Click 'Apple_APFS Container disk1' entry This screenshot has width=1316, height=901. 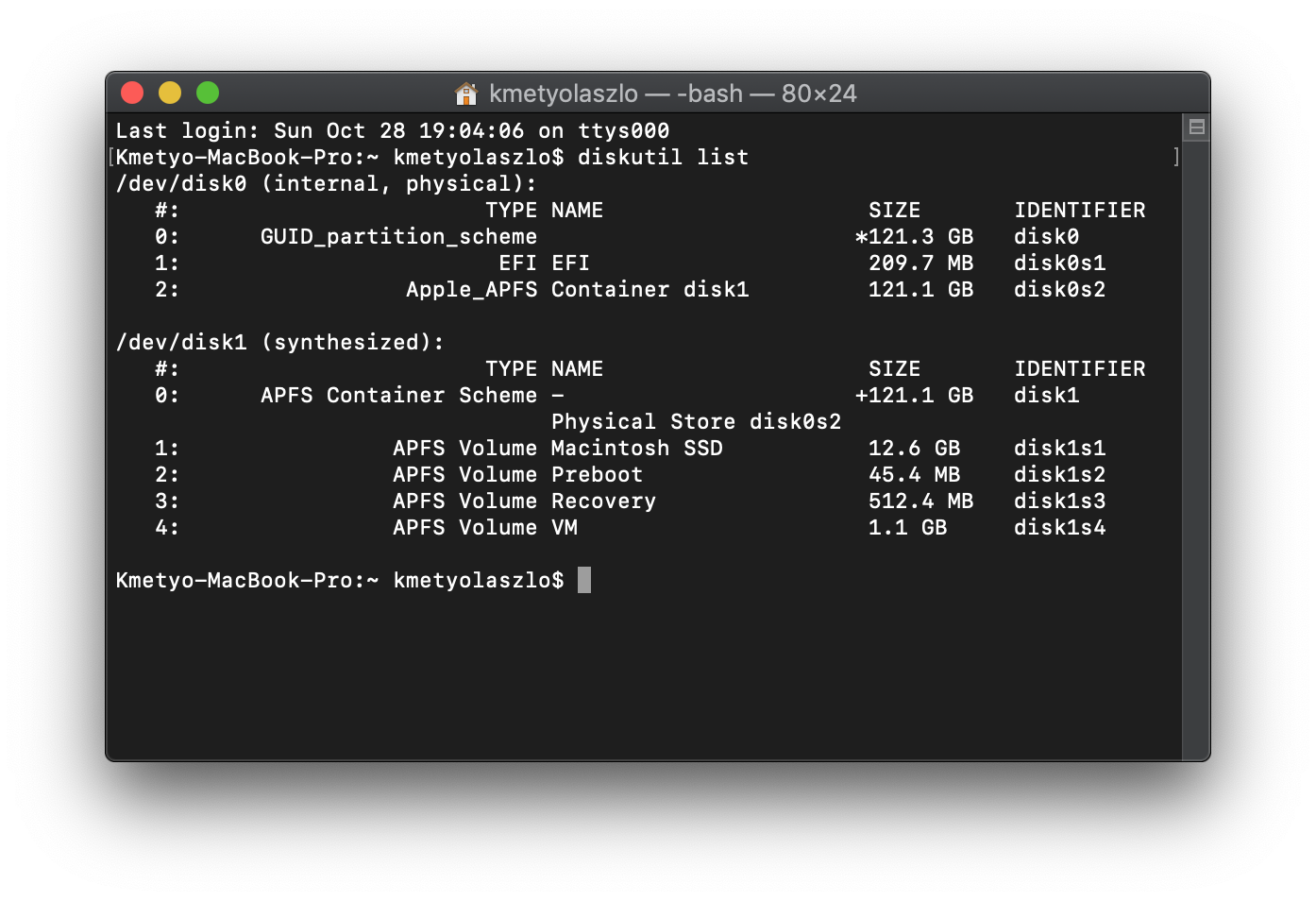click(x=578, y=290)
